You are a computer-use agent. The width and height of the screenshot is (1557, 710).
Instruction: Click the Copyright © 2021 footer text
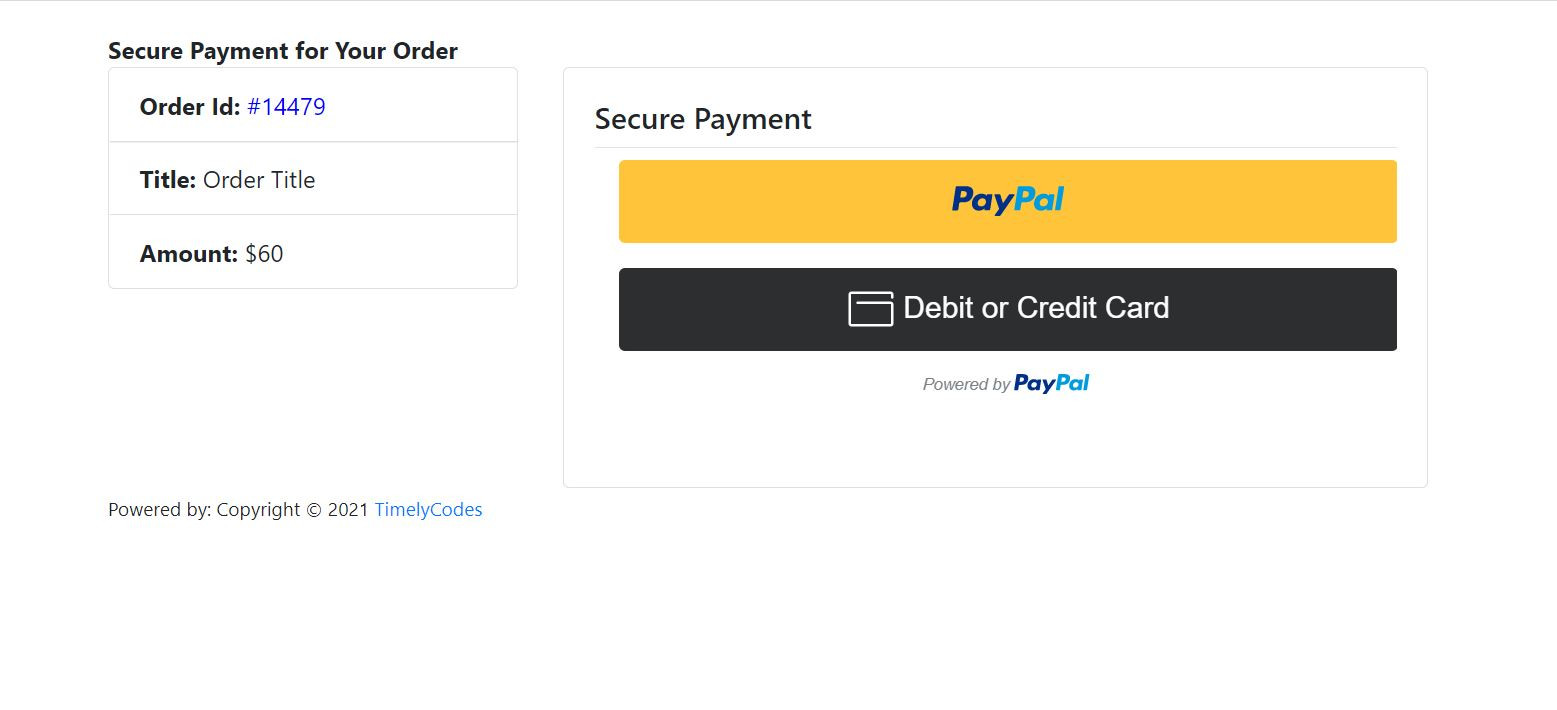[x=292, y=510]
